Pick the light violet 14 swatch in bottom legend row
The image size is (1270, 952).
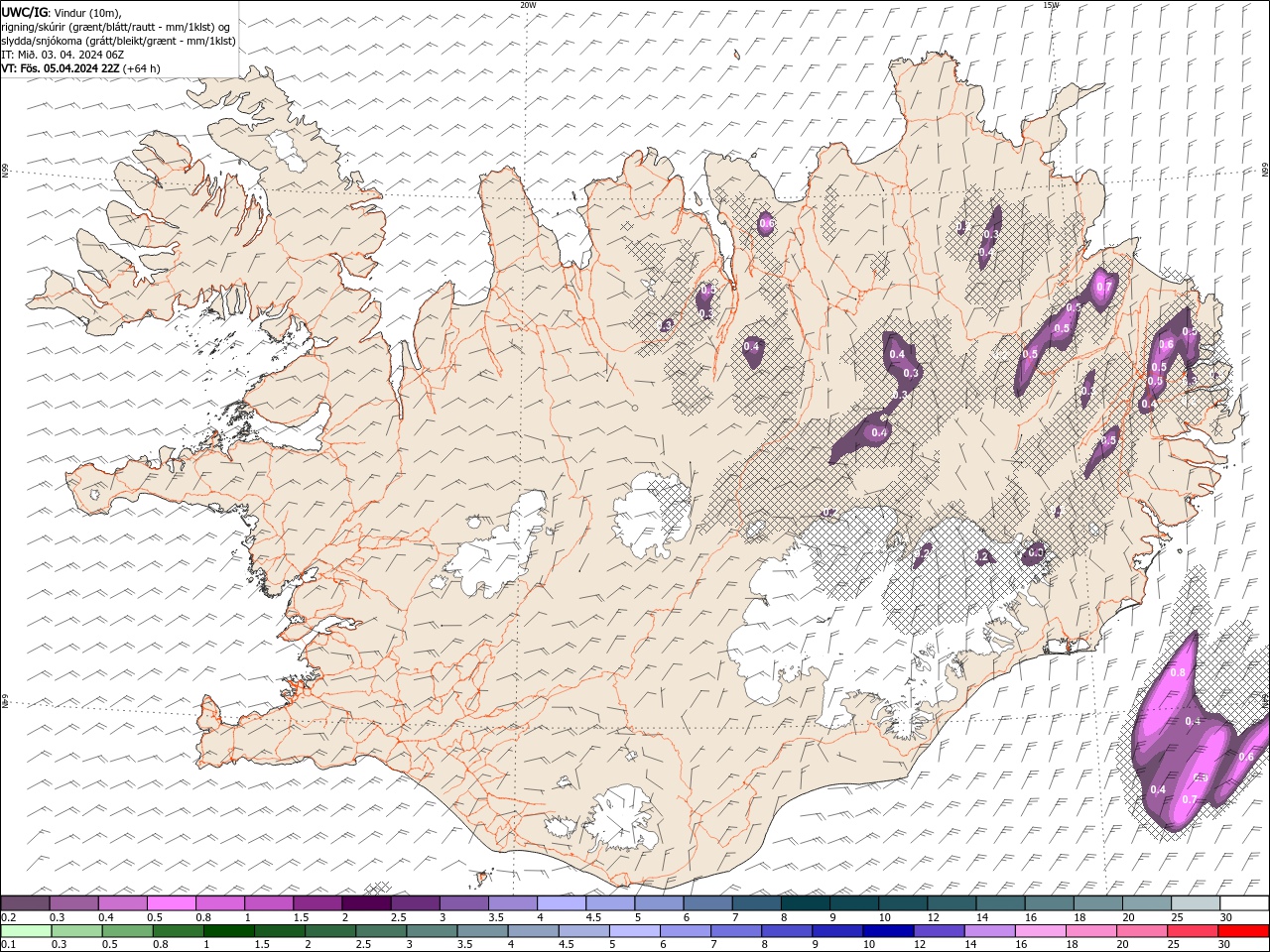pyautogui.click(x=990, y=931)
